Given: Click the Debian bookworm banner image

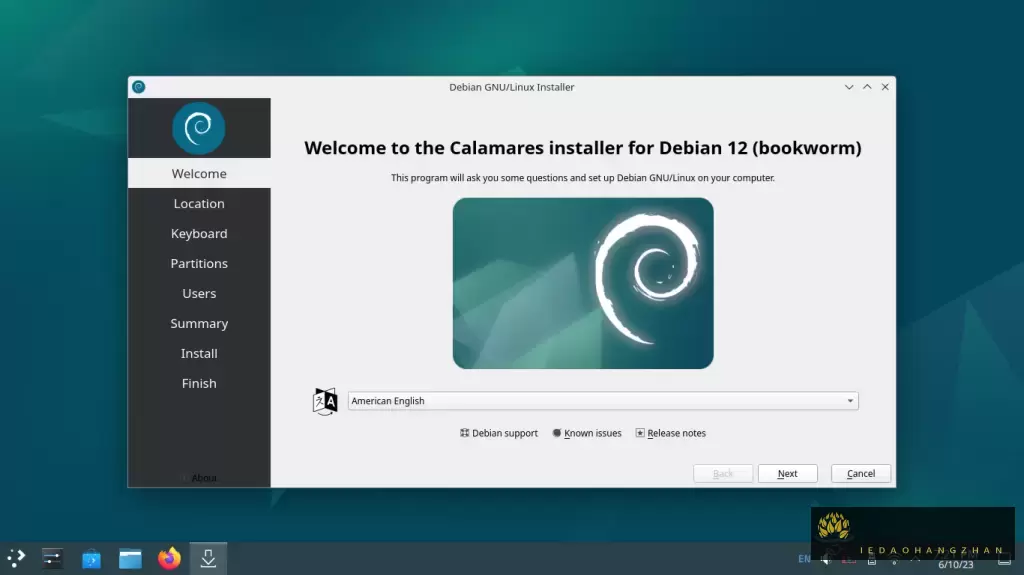Looking at the screenshot, I should pyautogui.click(x=583, y=283).
